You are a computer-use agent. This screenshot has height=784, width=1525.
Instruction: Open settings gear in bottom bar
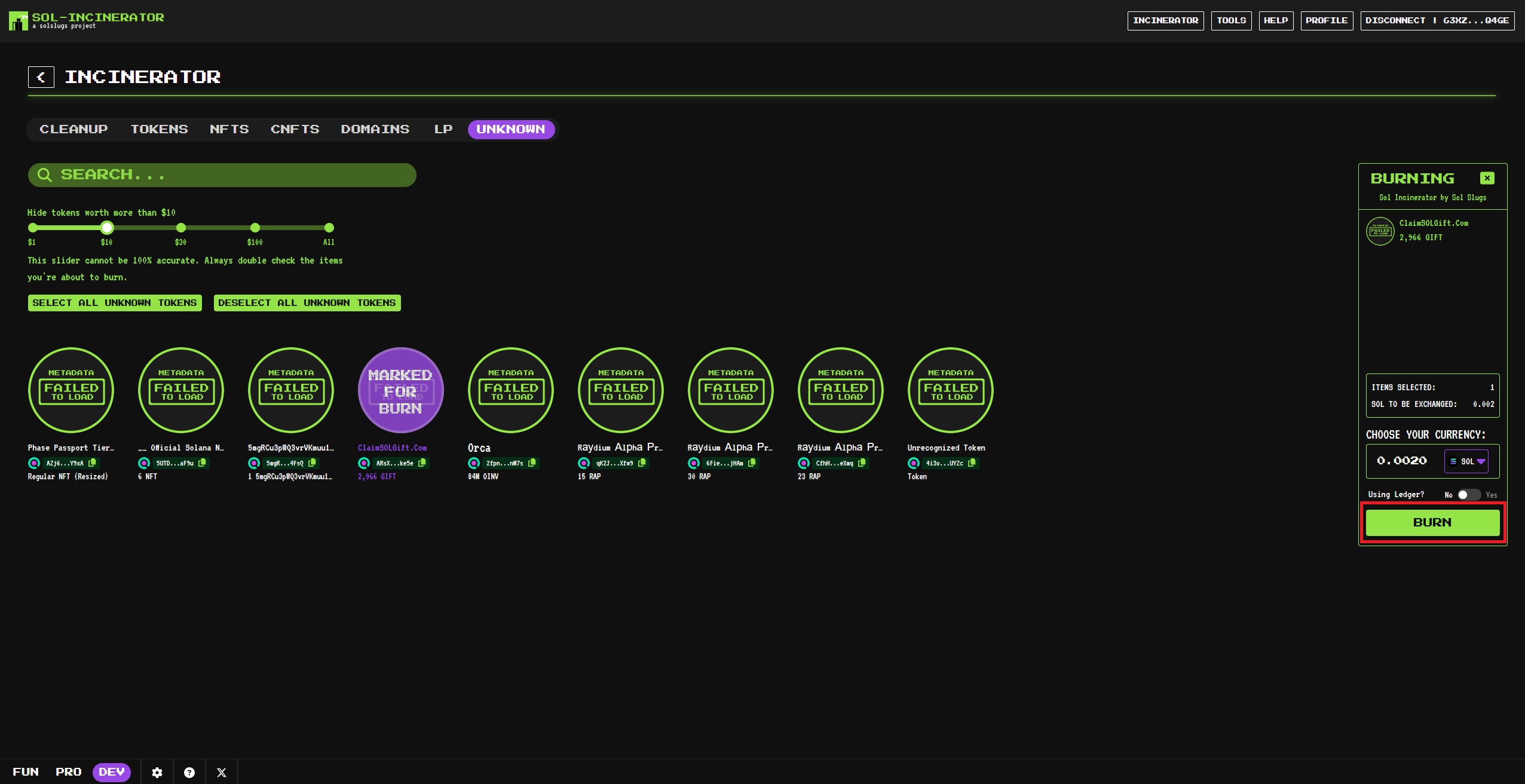pyautogui.click(x=157, y=773)
